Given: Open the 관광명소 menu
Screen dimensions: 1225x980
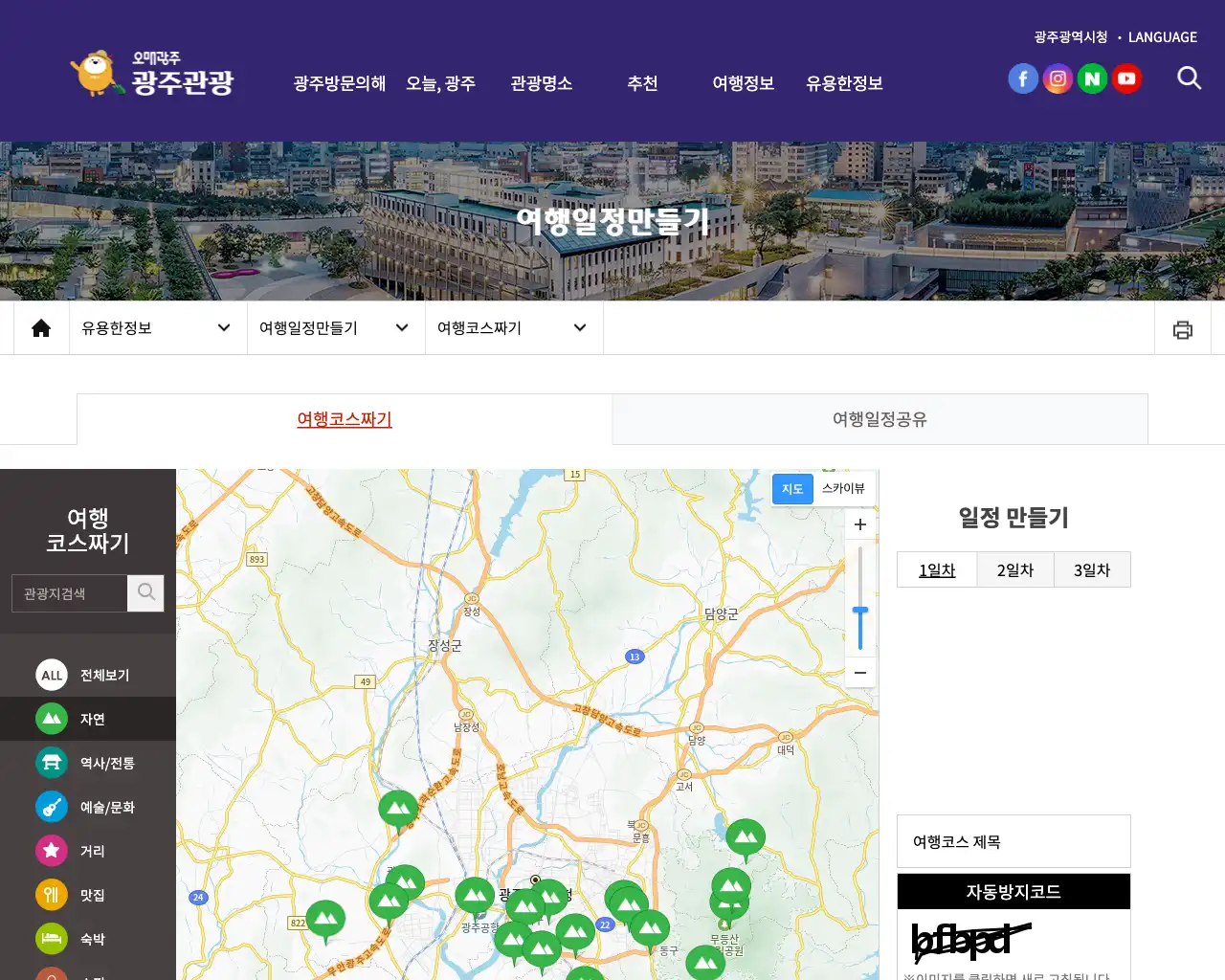Looking at the screenshot, I should pyautogui.click(x=542, y=83).
